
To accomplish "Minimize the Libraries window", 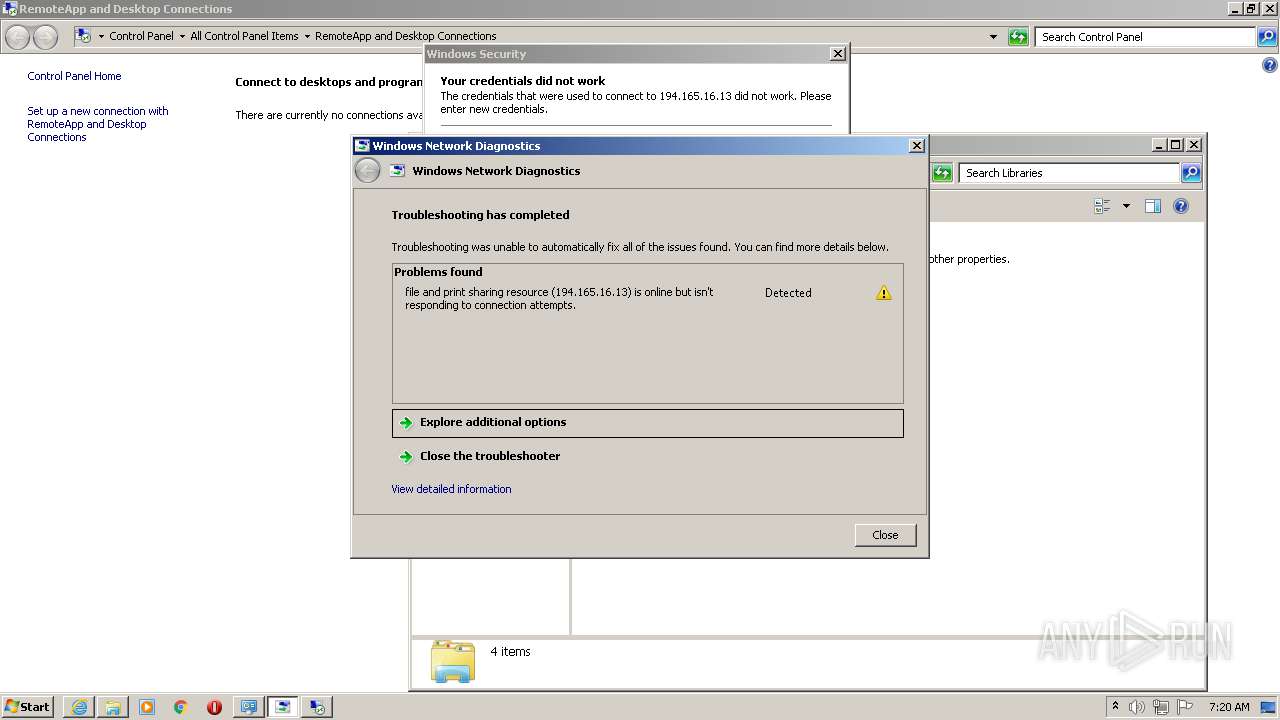I will click(1158, 145).
